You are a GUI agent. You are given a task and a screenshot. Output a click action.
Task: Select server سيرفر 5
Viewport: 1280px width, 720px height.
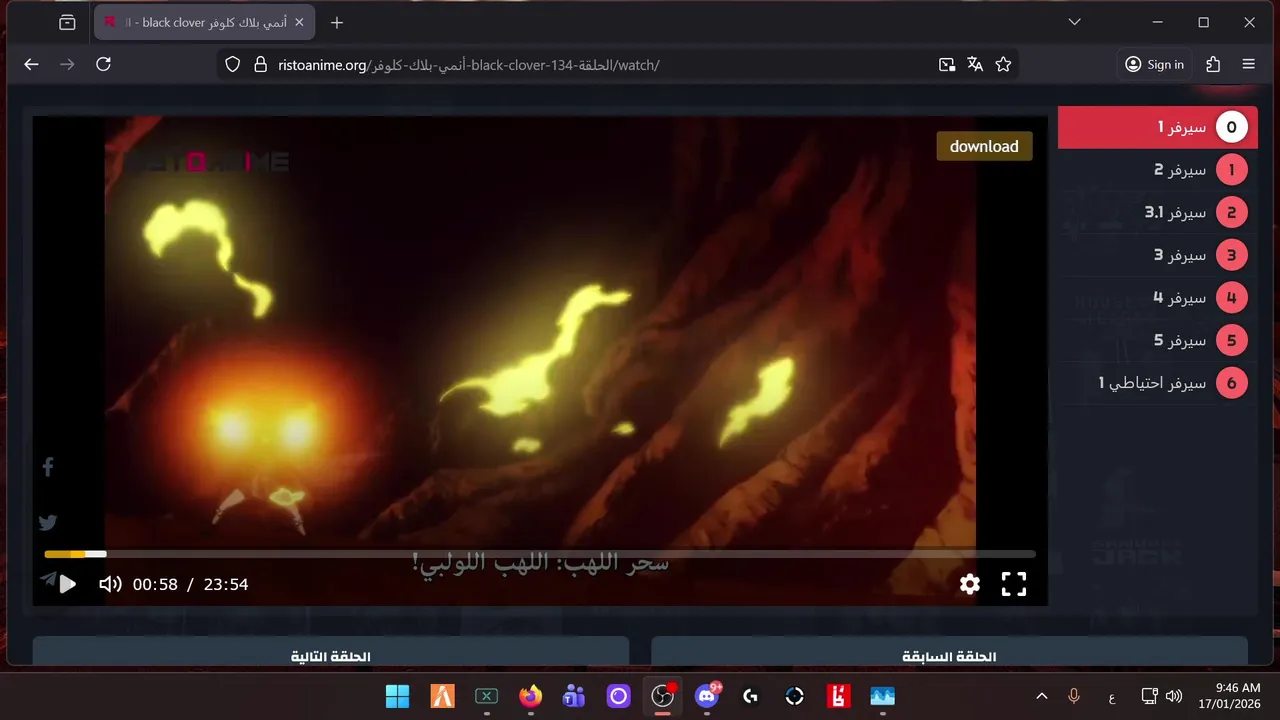(x=1158, y=340)
